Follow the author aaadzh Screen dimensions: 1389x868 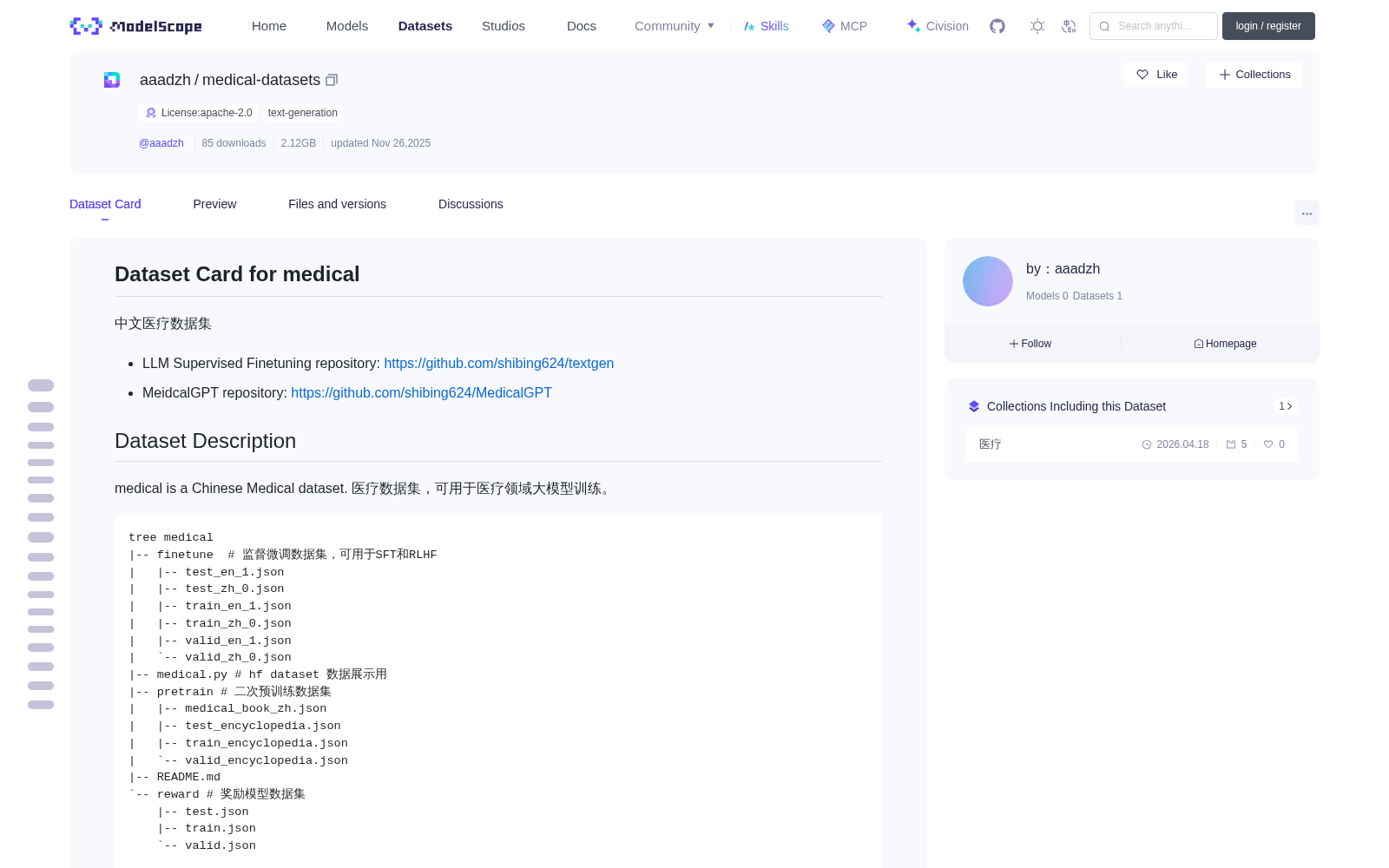(x=1030, y=344)
